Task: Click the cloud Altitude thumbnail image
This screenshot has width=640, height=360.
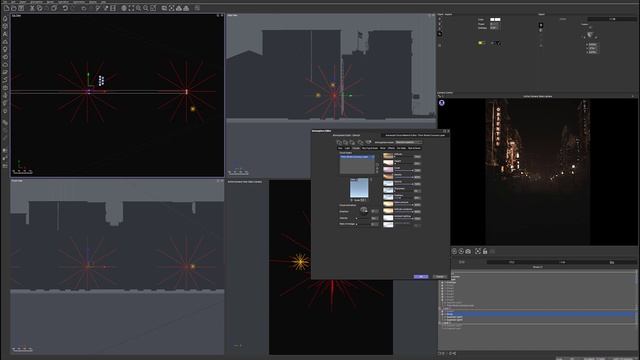Action: tap(388, 156)
